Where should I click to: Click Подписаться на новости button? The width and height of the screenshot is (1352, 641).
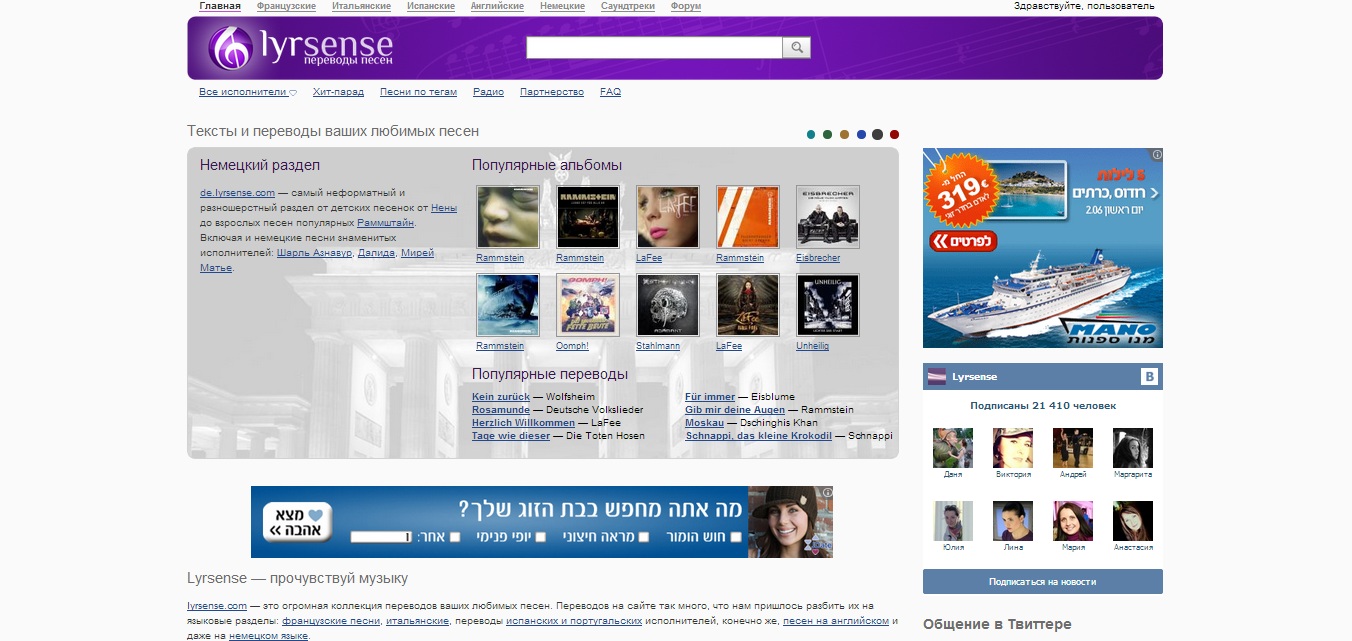[1042, 581]
